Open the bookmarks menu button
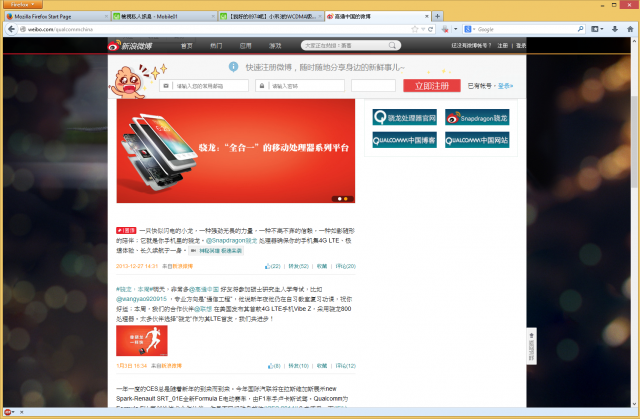Screen dimensions: 640x419 tap(597, 29)
